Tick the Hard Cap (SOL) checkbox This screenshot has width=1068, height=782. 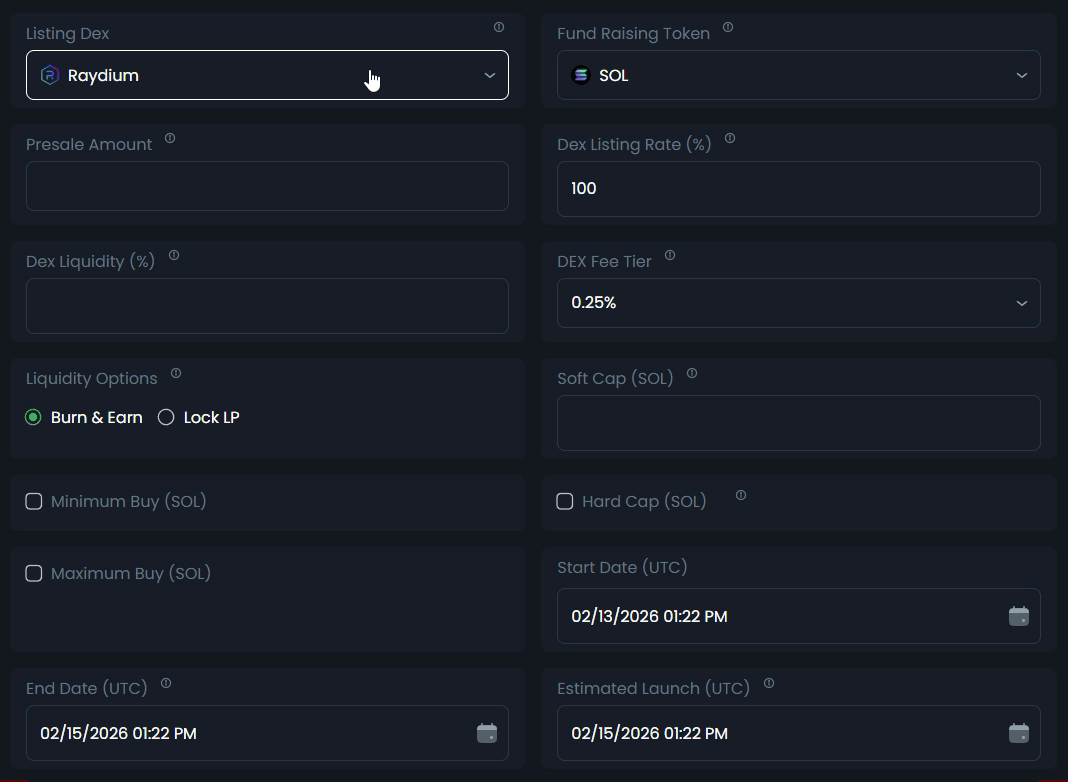point(565,501)
